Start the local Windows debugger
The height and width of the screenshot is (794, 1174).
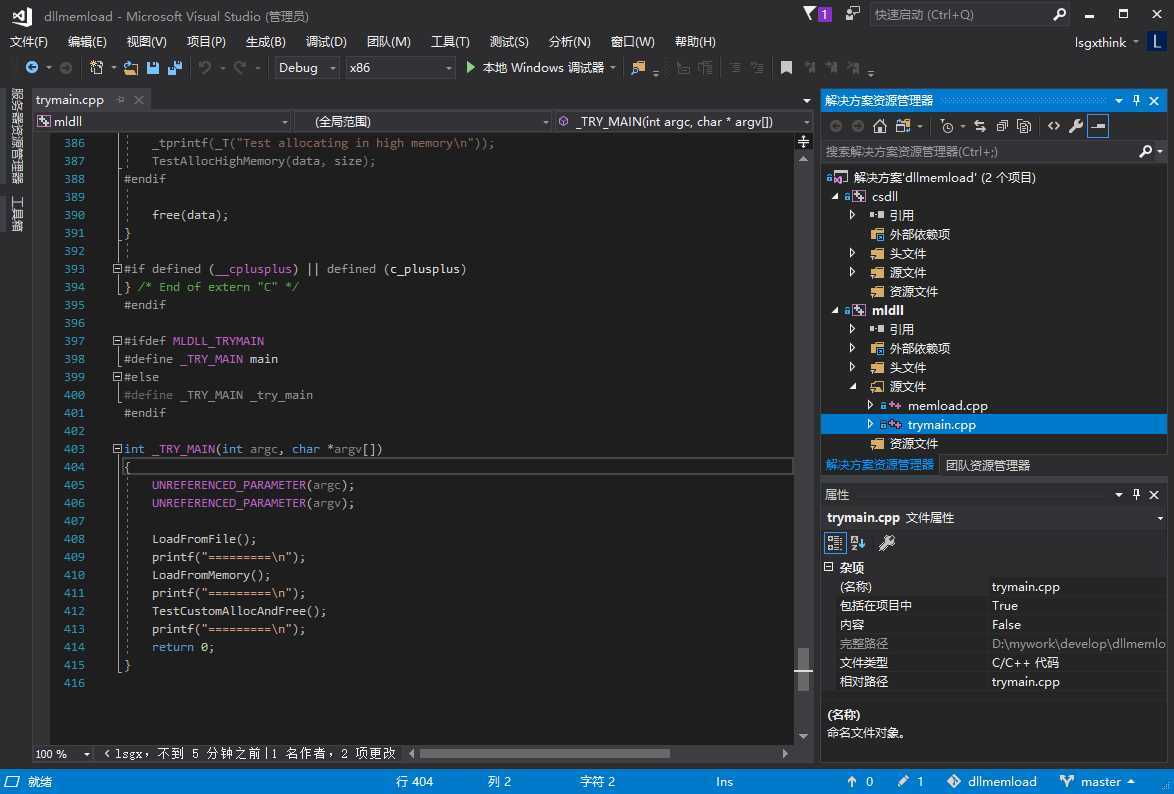tap(535, 67)
